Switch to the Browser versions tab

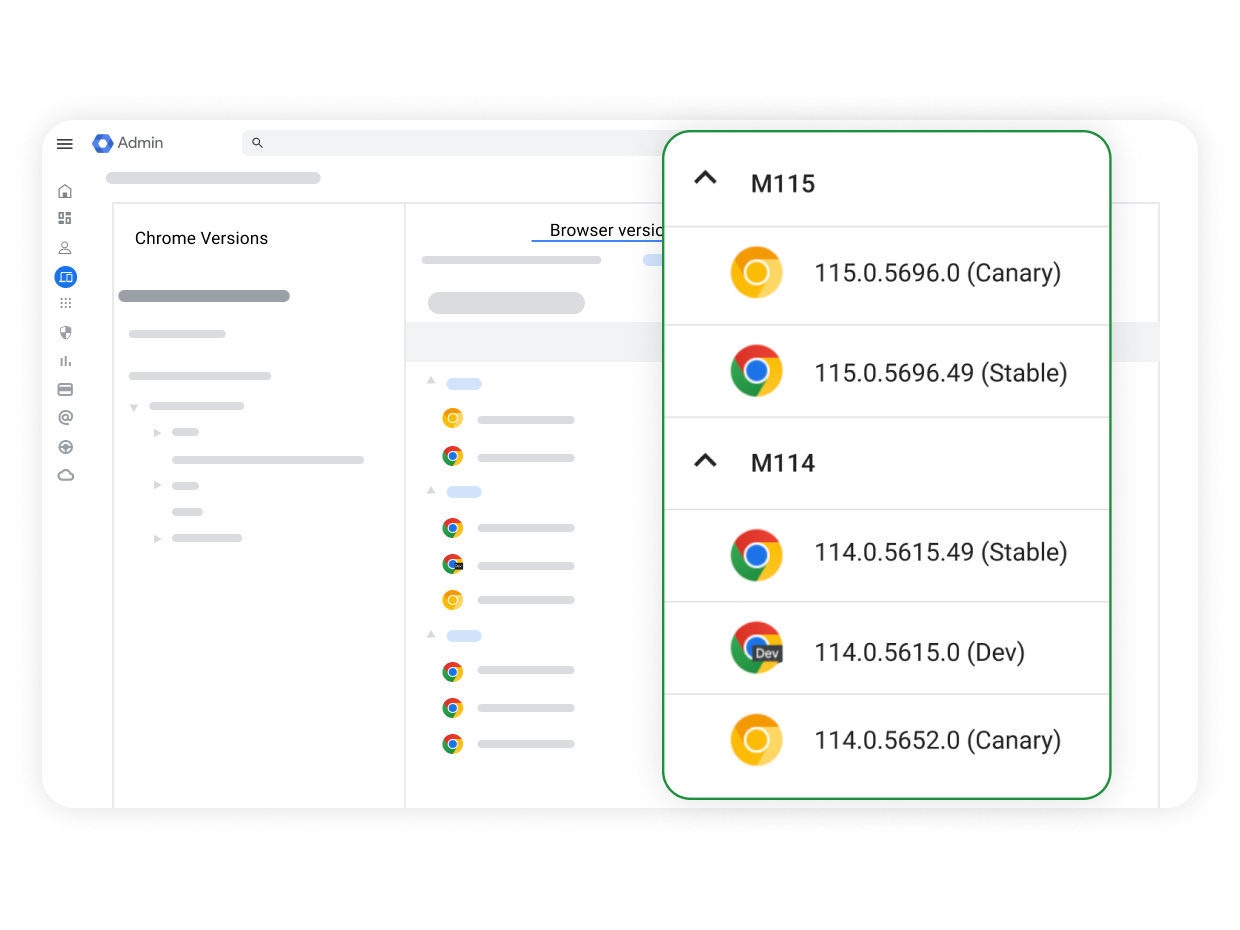tap(606, 230)
